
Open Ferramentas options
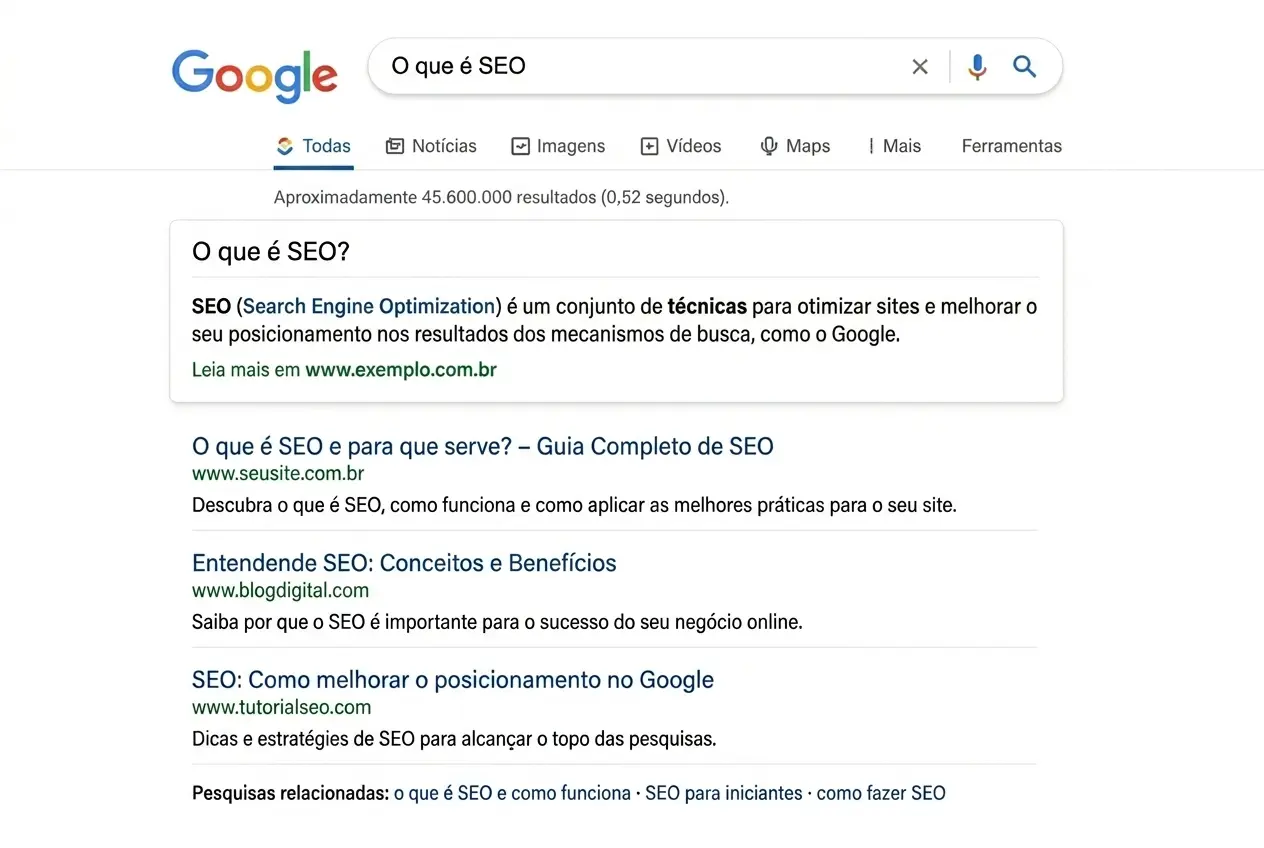[x=1012, y=146]
